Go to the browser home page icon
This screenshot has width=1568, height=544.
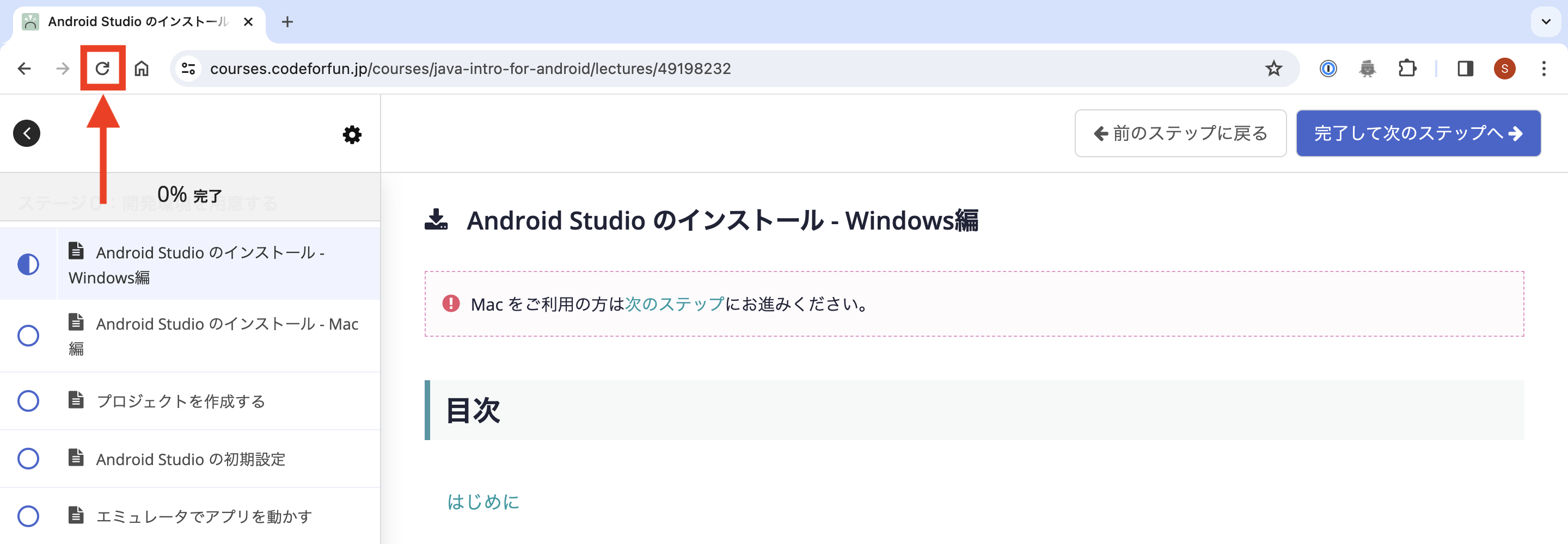coord(141,68)
